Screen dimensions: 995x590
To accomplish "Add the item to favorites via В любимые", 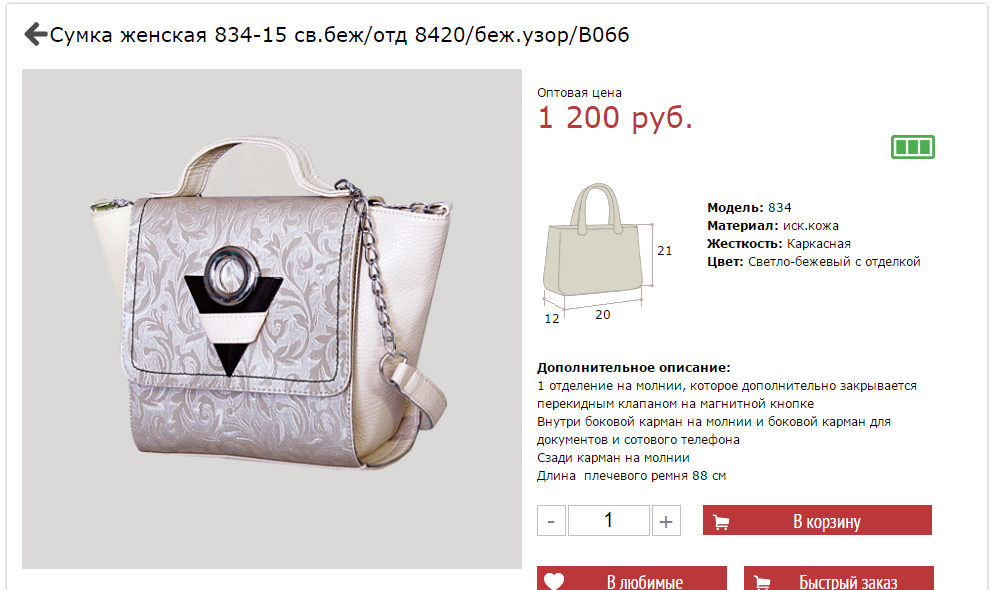I will click(632, 578).
